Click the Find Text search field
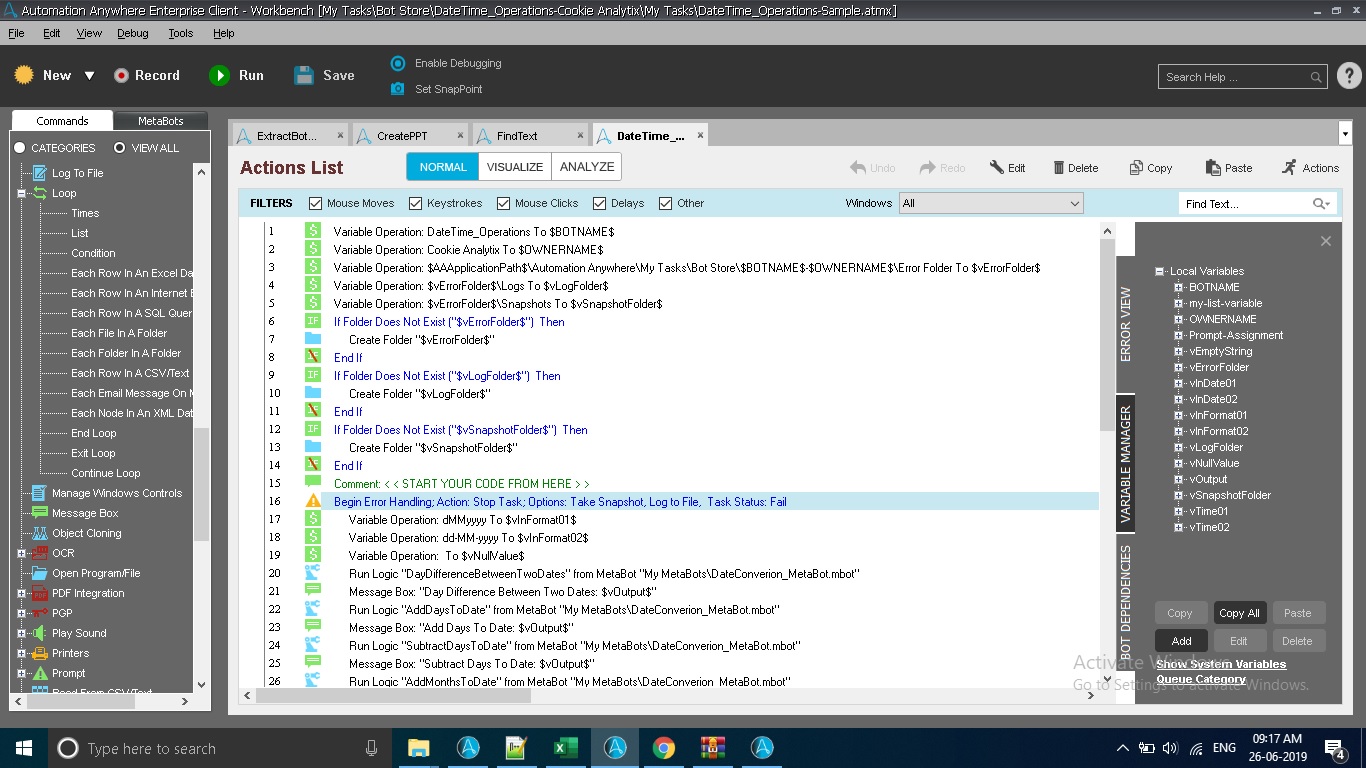The image size is (1366, 768). point(1244,204)
